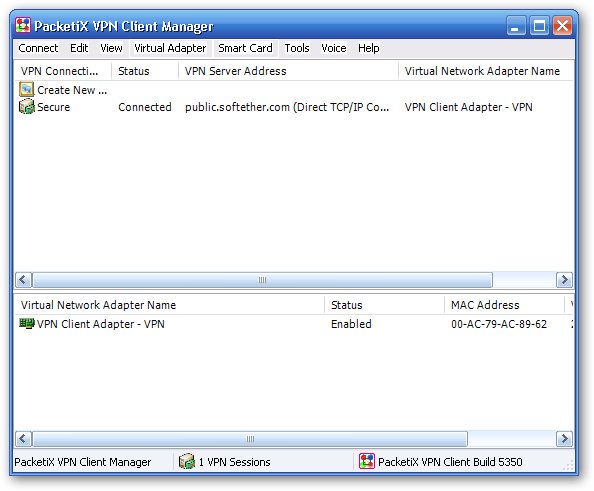Screen dimensions: 594x491
Task: Open the Smart Card menu
Action: [x=245, y=48]
